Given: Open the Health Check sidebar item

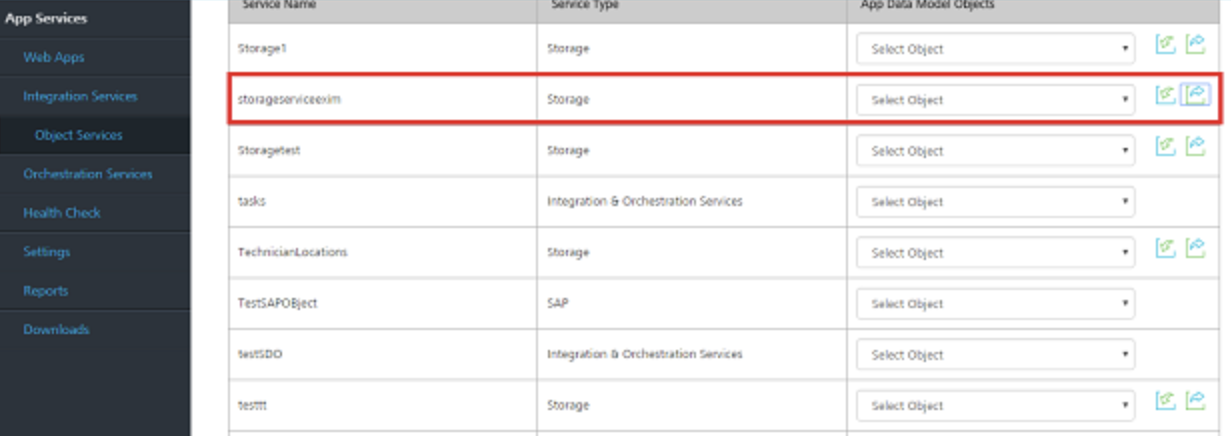Looking at the screenshot, I should (x=62, y=213).
